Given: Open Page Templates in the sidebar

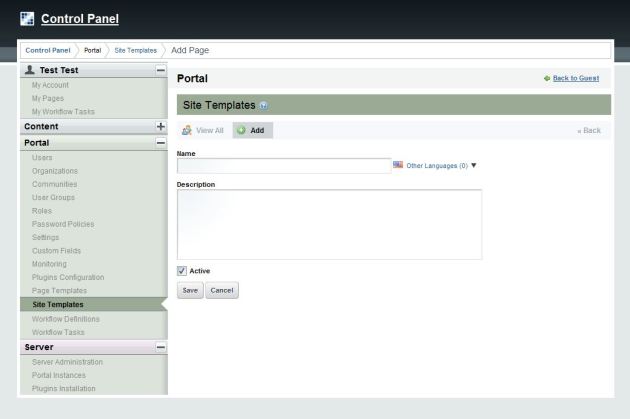Looking at the screenshot, I should coord(59,291).
